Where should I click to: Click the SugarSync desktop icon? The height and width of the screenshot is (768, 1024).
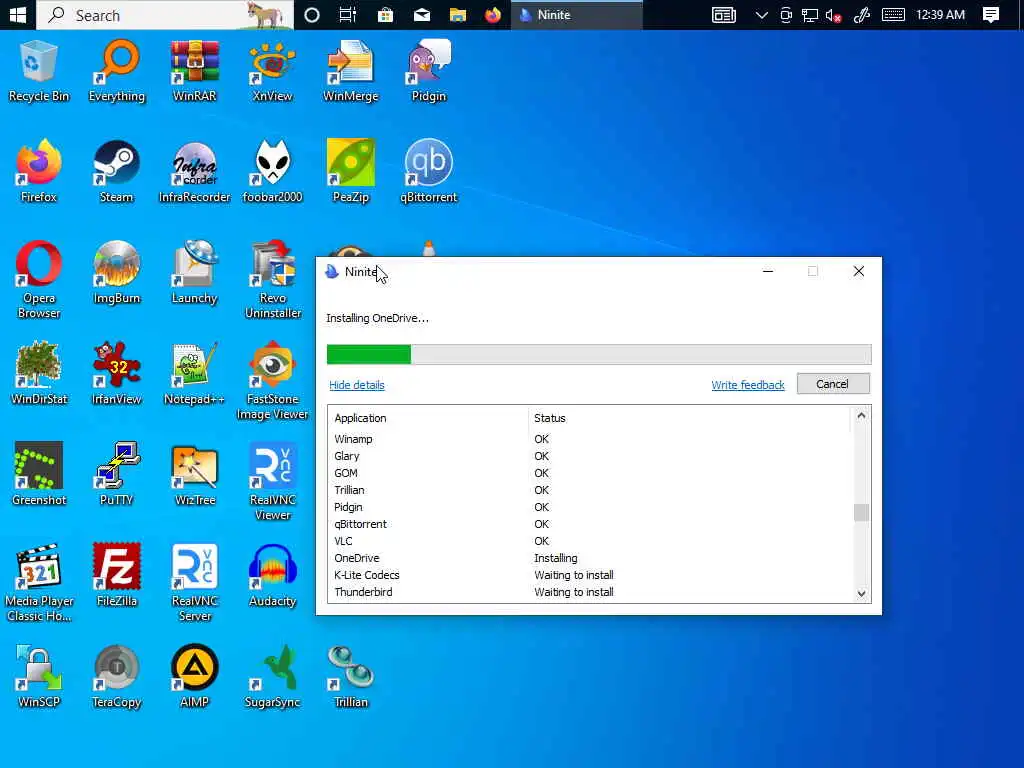coord(272,676)
